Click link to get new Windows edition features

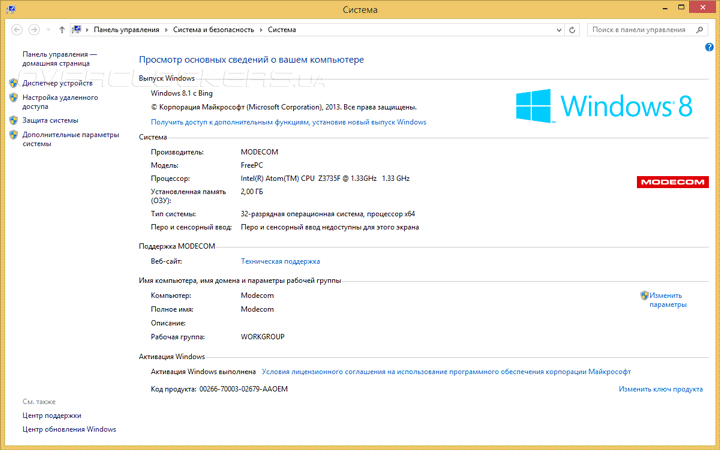point(288,122)
